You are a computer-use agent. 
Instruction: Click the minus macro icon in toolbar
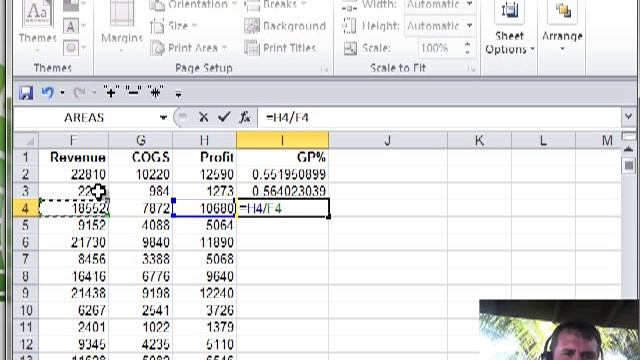(133, 92)
